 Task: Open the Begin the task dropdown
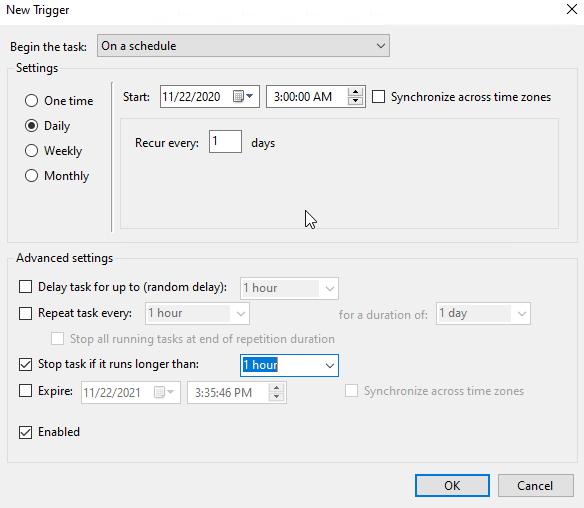[x=243, y=46]
